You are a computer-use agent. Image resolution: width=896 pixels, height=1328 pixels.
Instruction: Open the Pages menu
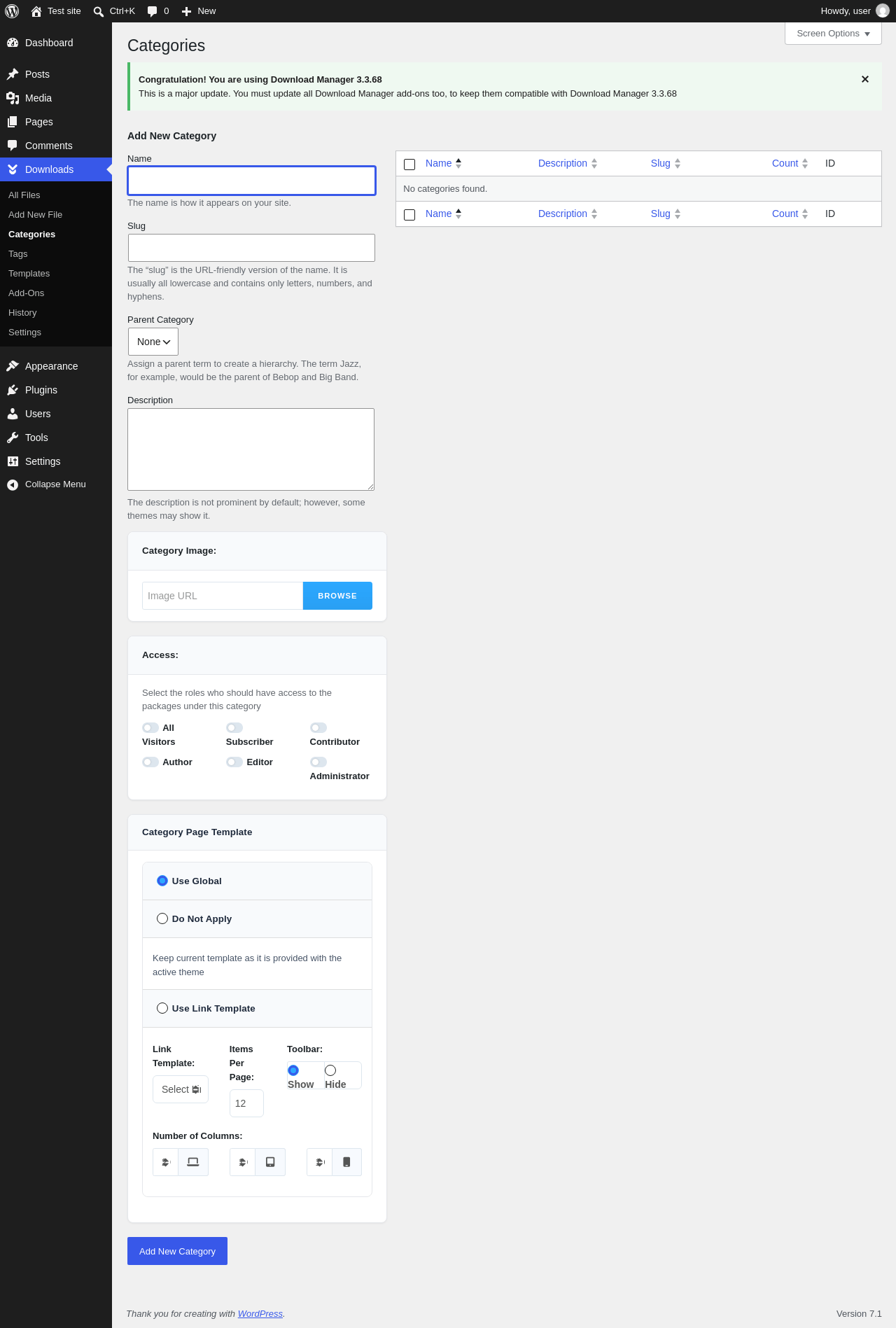56,122
